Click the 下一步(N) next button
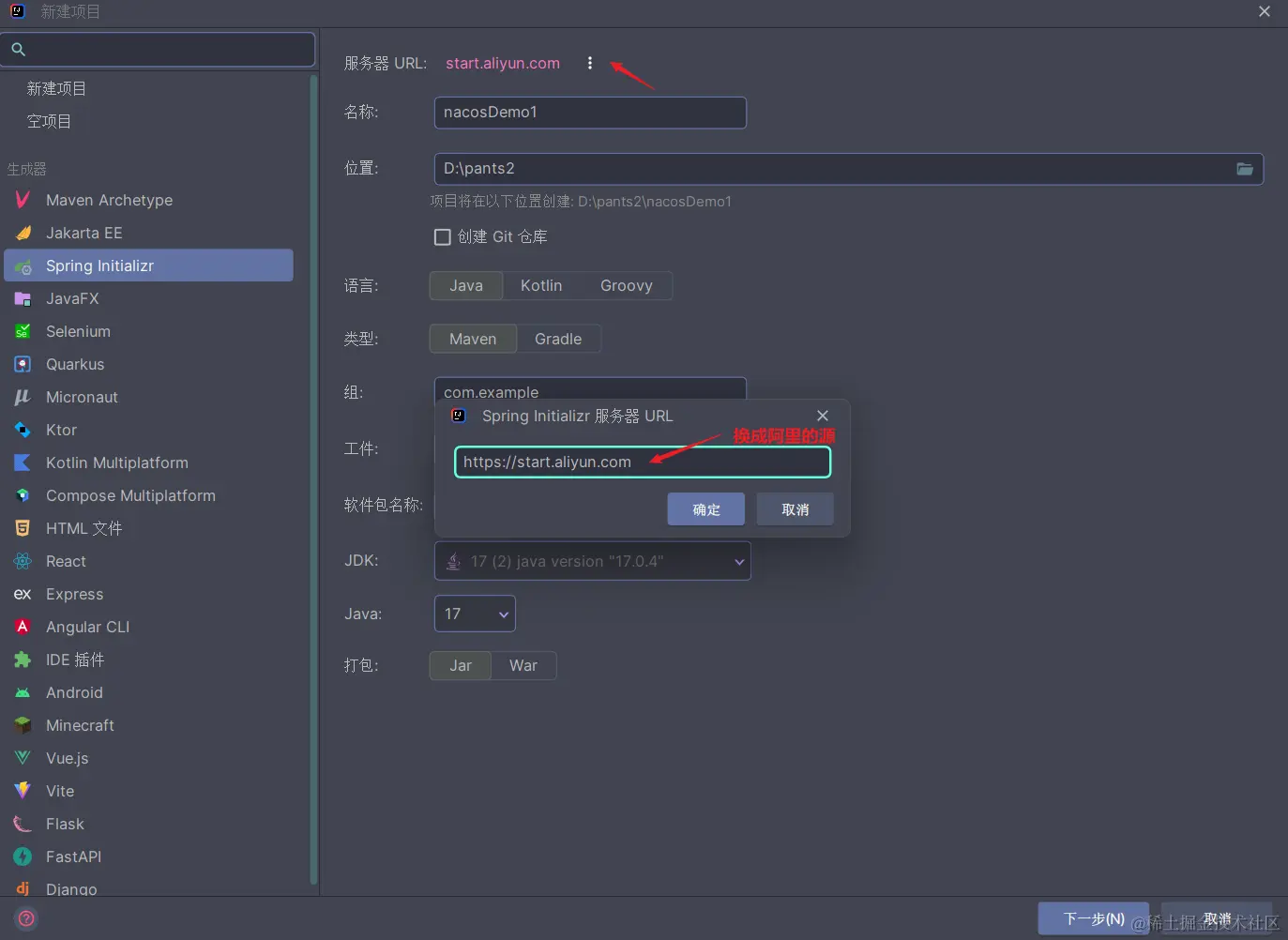The width and height of the screenshot is (1288, 940). click(1094, 918)
